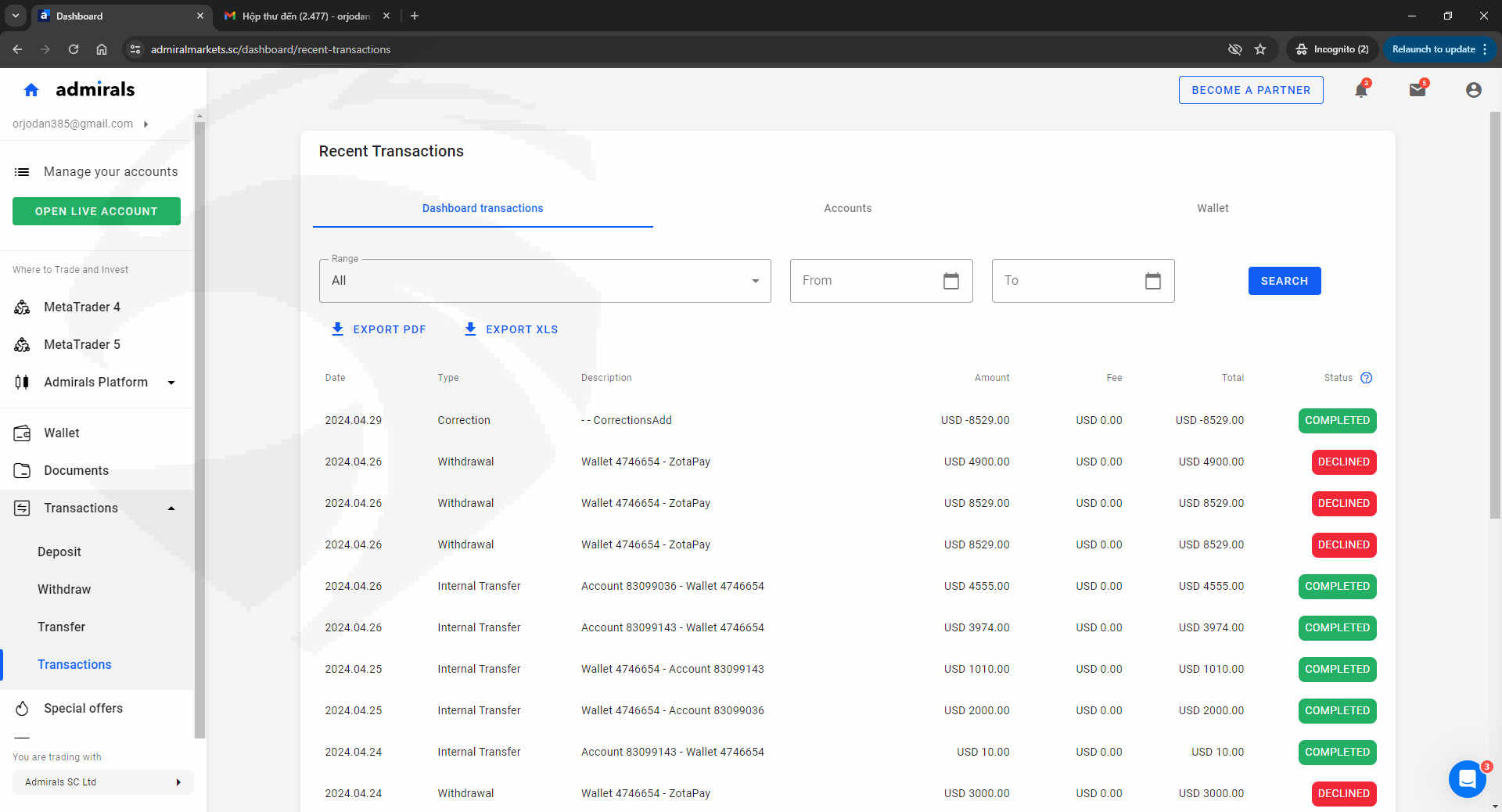Switch to the Accounts tab
The image size is (1502, 812).
click(x=847, y=208)
